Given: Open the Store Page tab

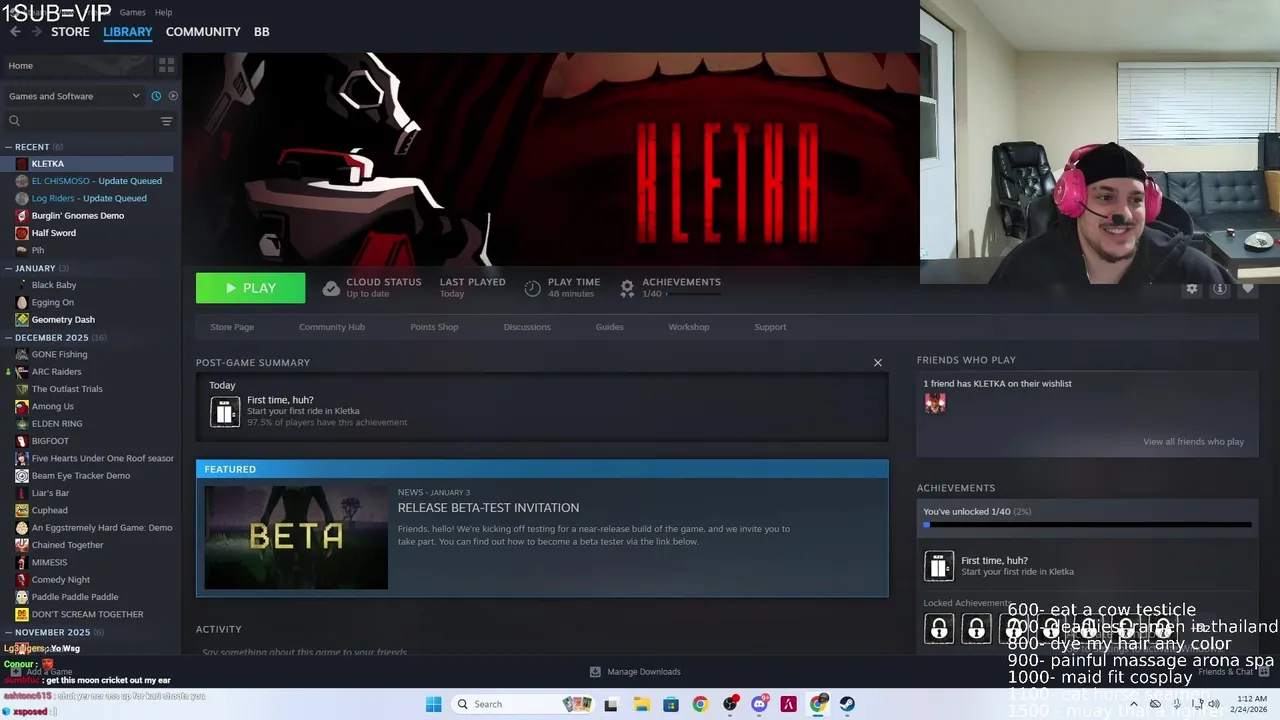Looking at the screenshot, I should click(232, 327).
